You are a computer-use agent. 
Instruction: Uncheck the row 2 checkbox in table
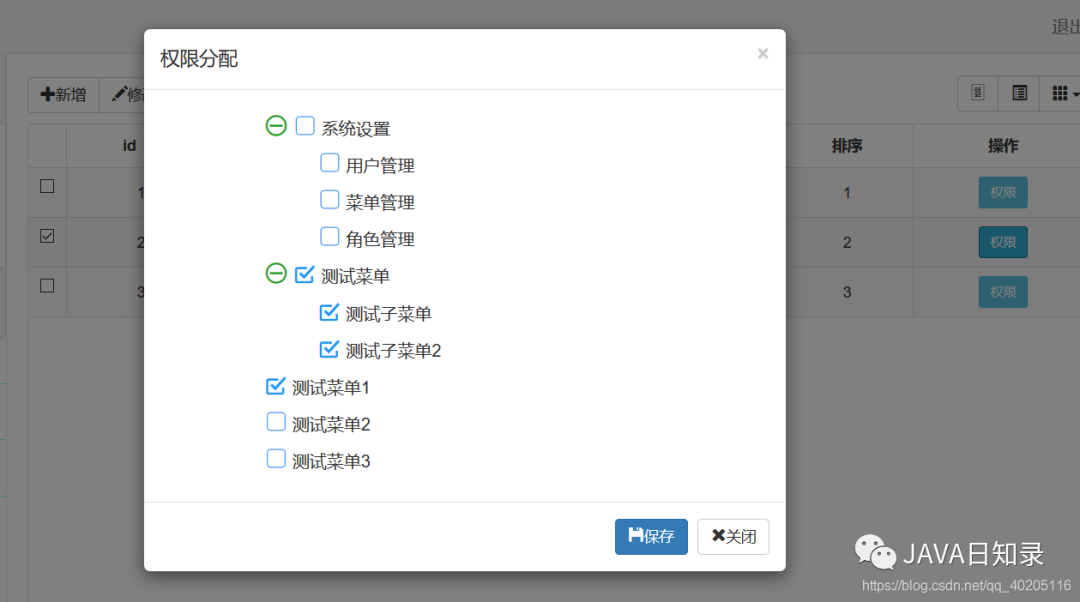click(x=47, y=236)
